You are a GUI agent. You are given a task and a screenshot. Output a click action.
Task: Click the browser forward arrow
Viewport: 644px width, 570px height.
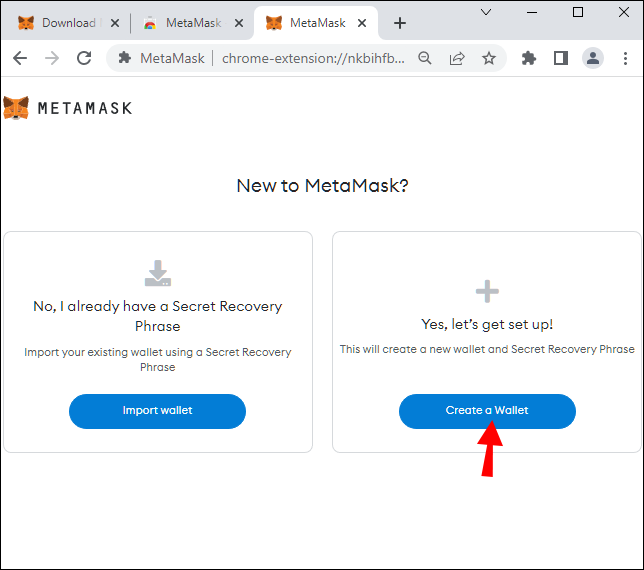tap(52, 58)
